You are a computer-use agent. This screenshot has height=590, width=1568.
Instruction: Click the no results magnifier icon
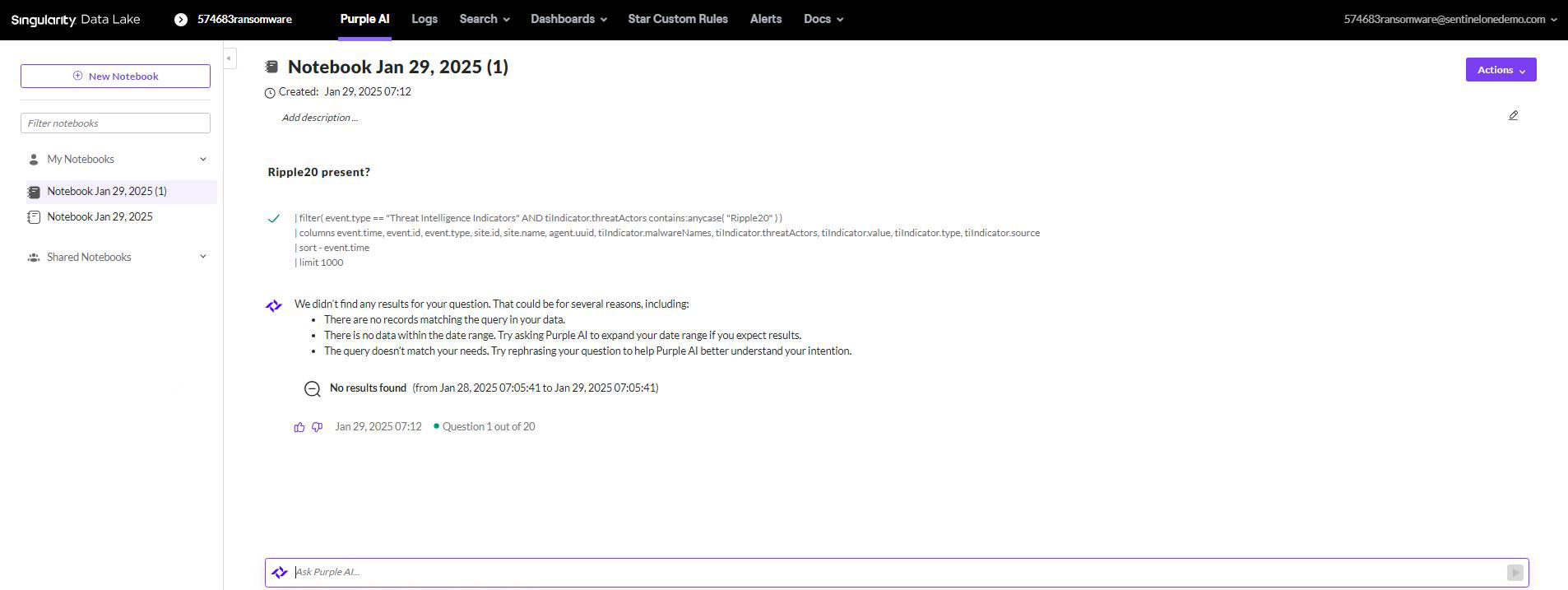[x=313, y=389]
